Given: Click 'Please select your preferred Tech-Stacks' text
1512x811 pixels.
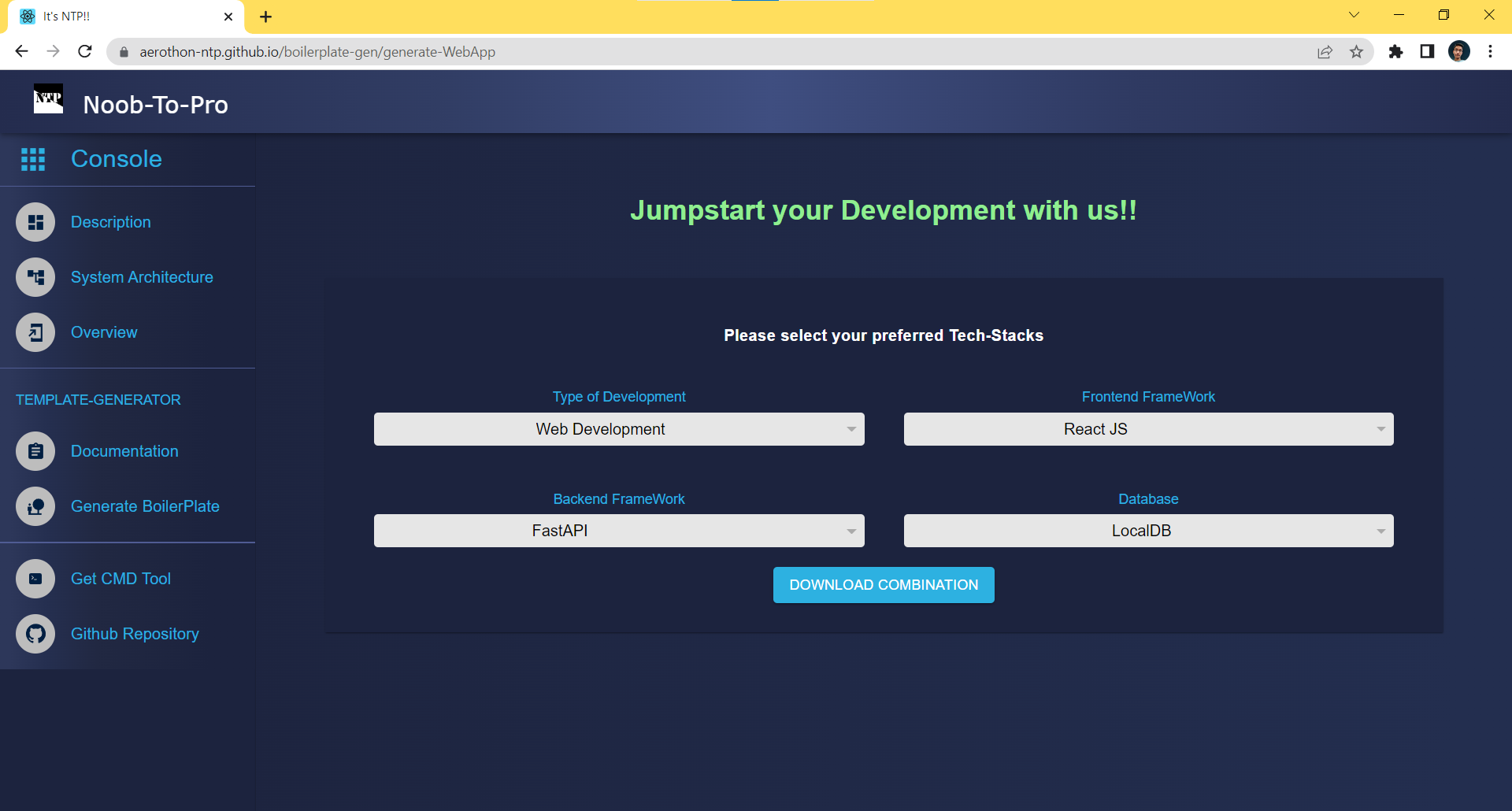Looking at the screenshot, I should (884, 335).
